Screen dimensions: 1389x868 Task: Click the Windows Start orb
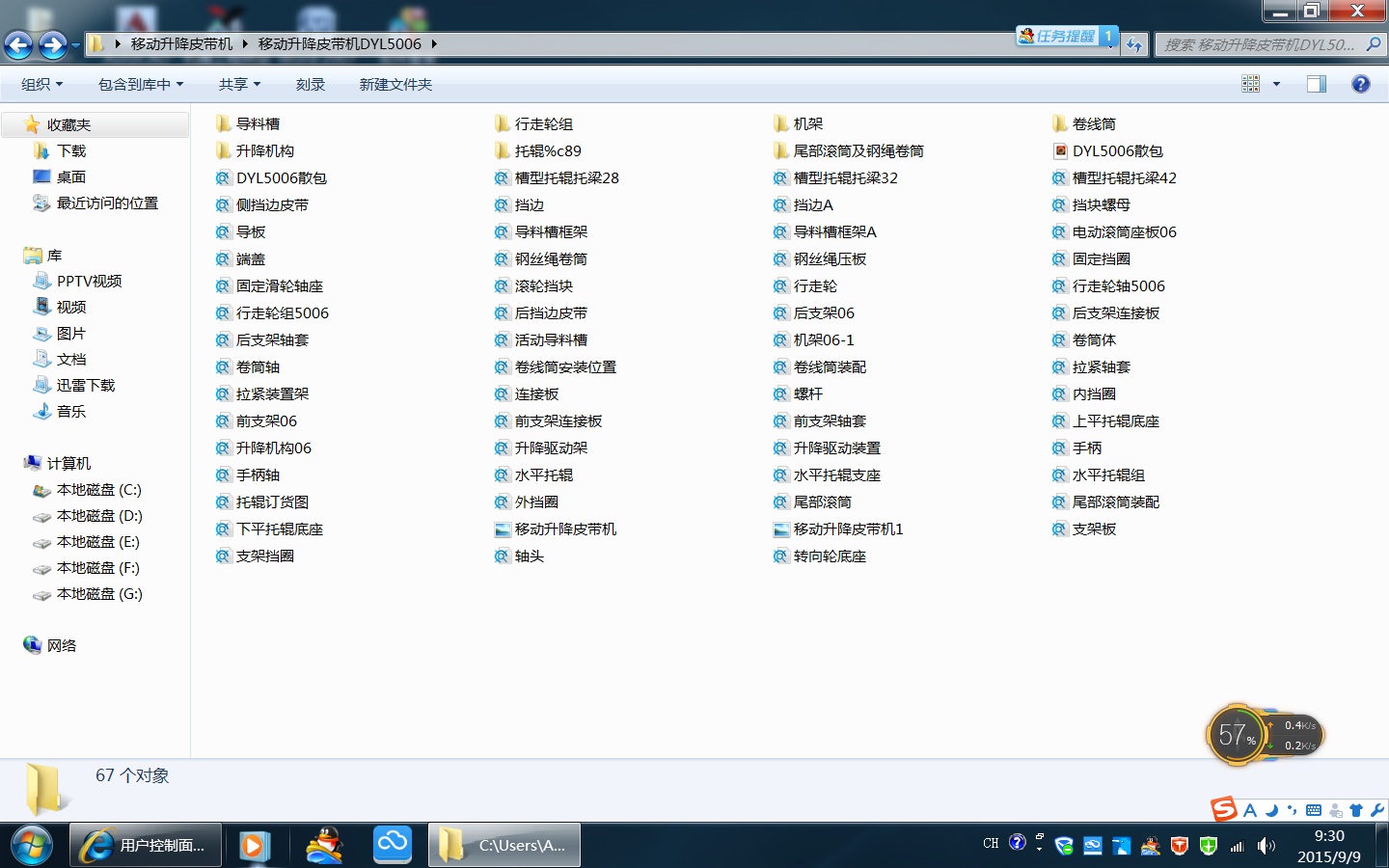[x=31, y=846]
